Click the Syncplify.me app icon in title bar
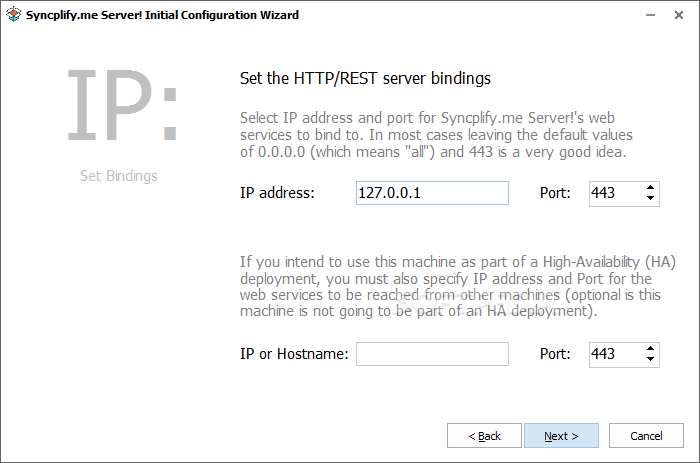This screenshot has height=463, width=700. tap(14, 15)
